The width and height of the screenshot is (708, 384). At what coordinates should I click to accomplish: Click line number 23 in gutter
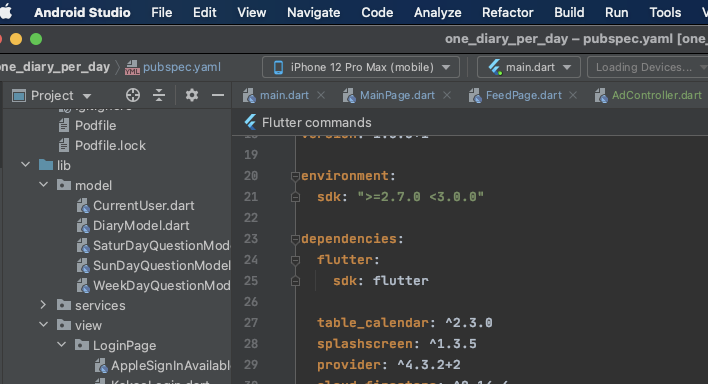(x=251, y=239)
